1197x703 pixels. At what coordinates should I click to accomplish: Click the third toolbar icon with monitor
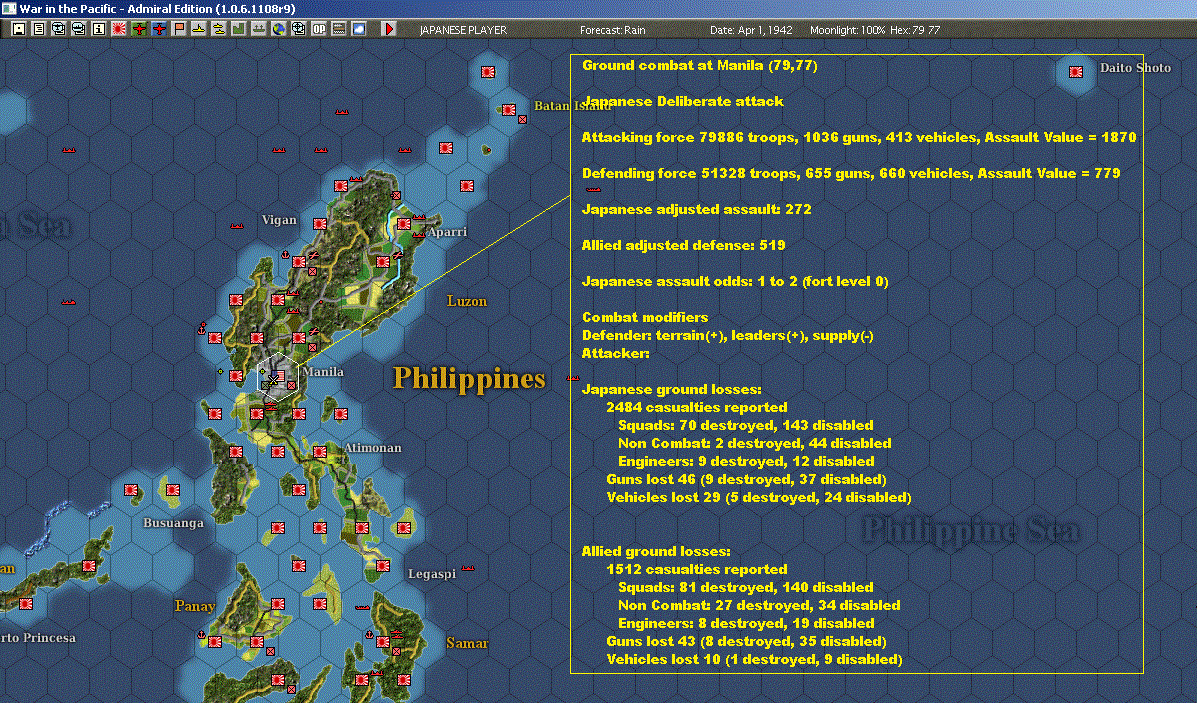(x=59, y=29)
